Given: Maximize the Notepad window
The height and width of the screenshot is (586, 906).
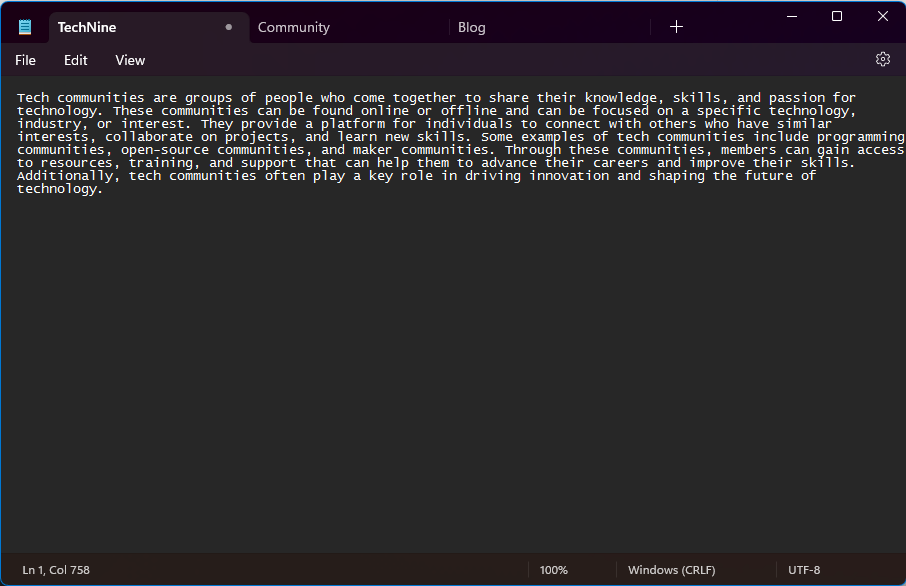Looking at the screenshot, I should click(837, 16).
